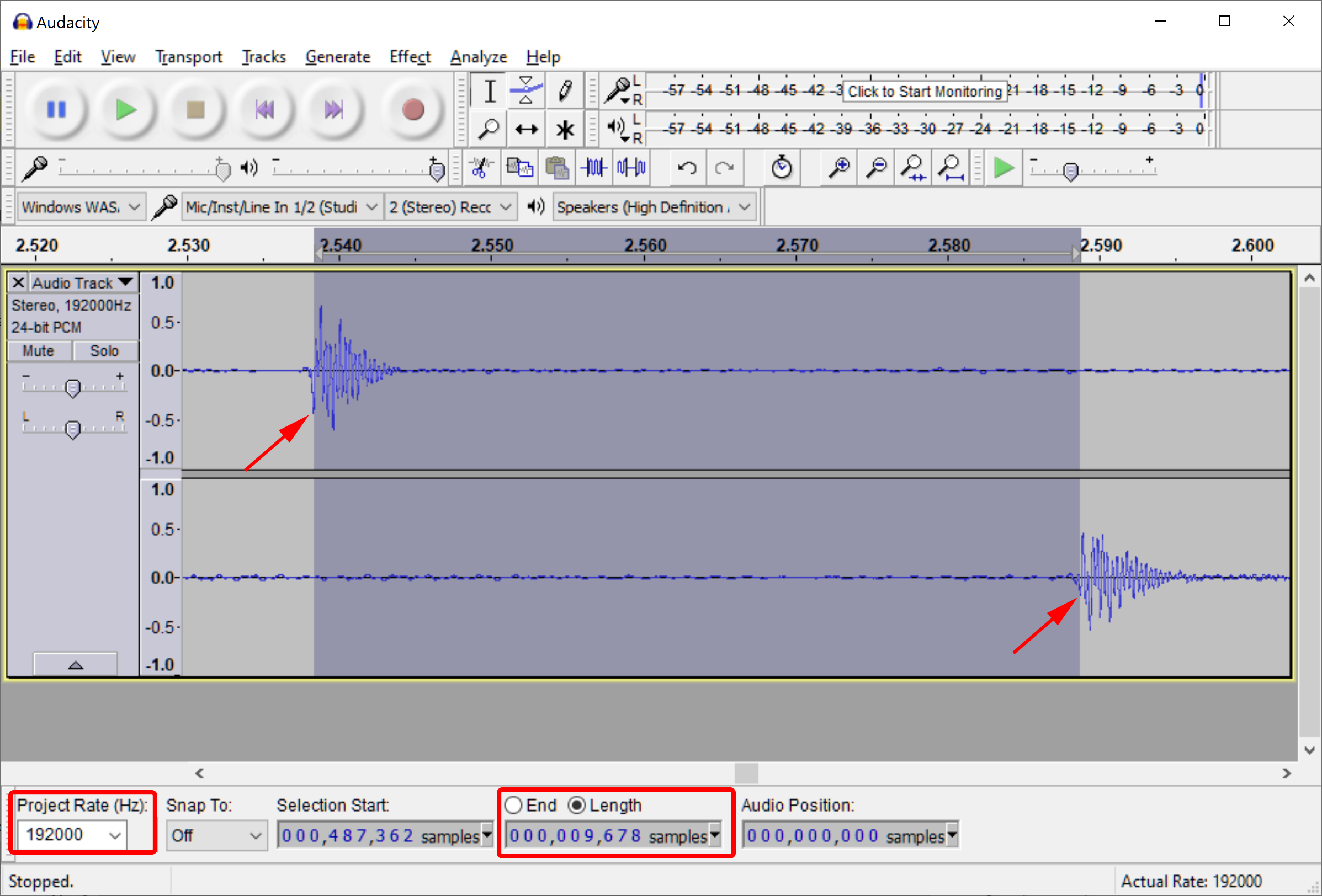The image size is (1322, 896).
Task: Select the Zoom magnifier tool
Action: [489, 129]
